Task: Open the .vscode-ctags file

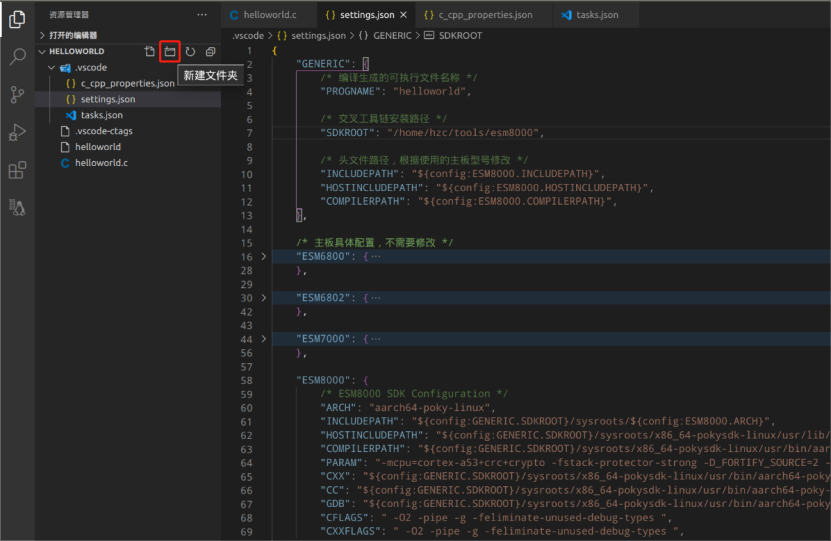Action: [x=128, y=131]
